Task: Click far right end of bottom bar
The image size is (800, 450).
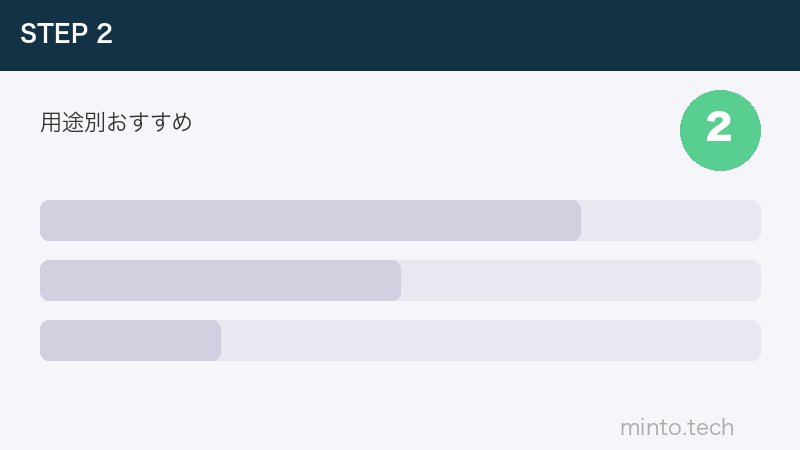Action: click(x=755, y=341)
